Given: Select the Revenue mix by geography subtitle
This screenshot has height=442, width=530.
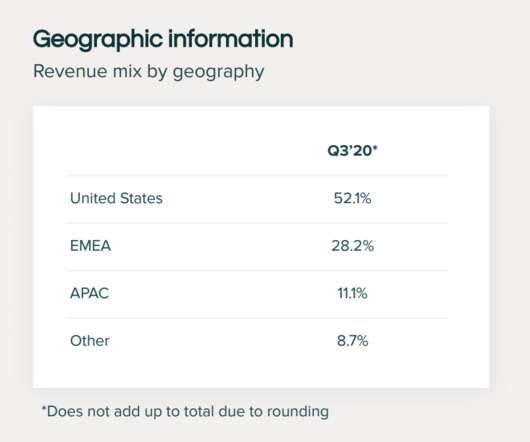Looking at the screenshot, I should click(x=148, y=72).
